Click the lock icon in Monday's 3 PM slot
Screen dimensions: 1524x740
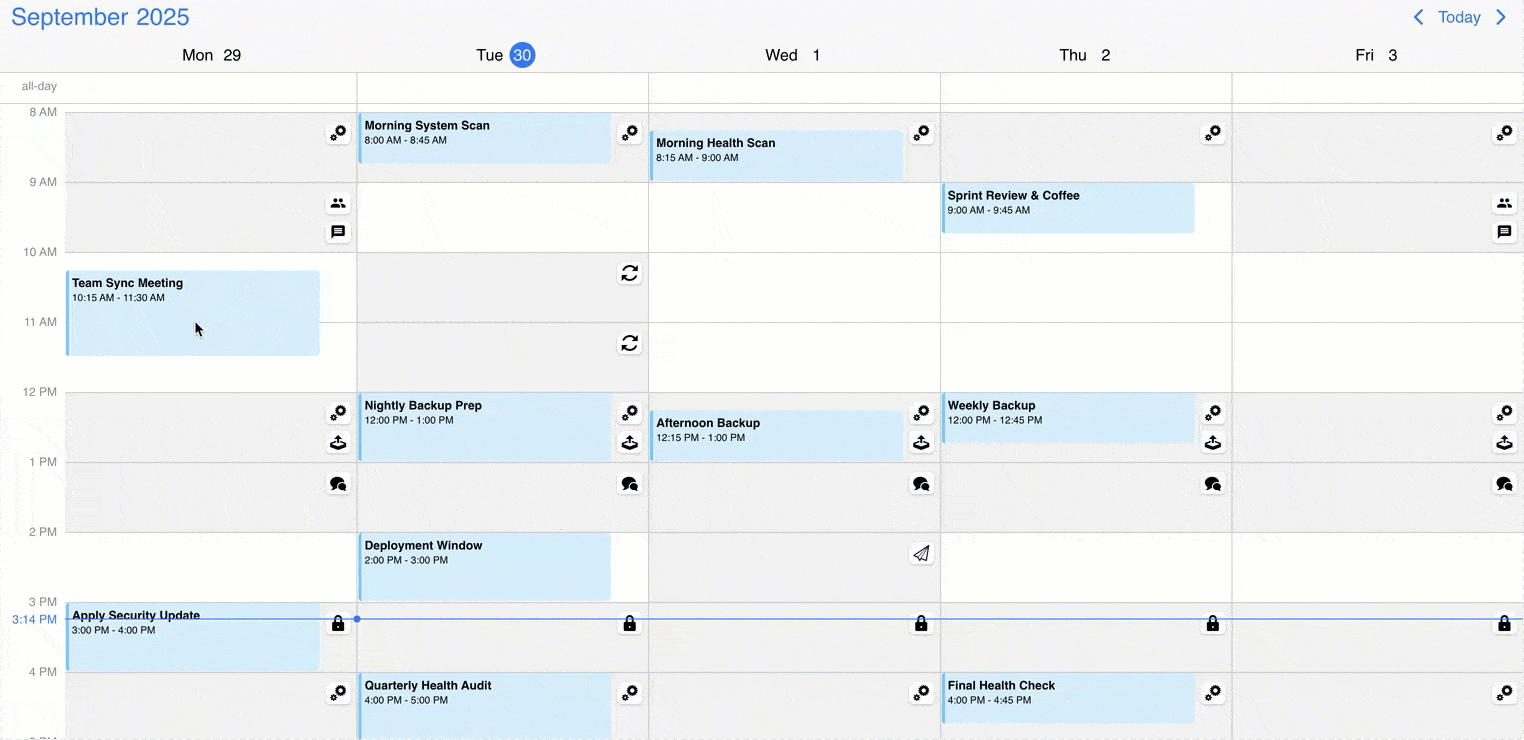pos(338,624)
